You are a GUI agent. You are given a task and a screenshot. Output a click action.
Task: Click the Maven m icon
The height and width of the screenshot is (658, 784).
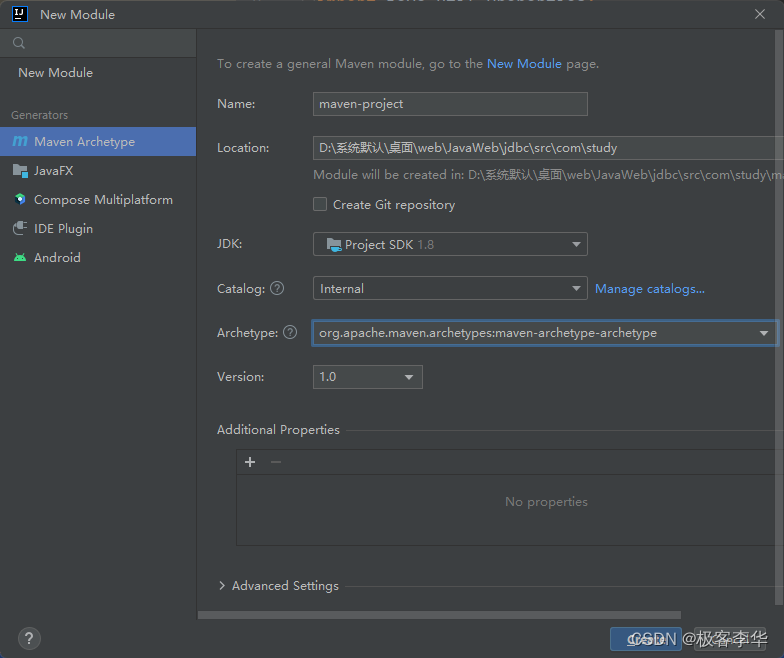(20, 142)
